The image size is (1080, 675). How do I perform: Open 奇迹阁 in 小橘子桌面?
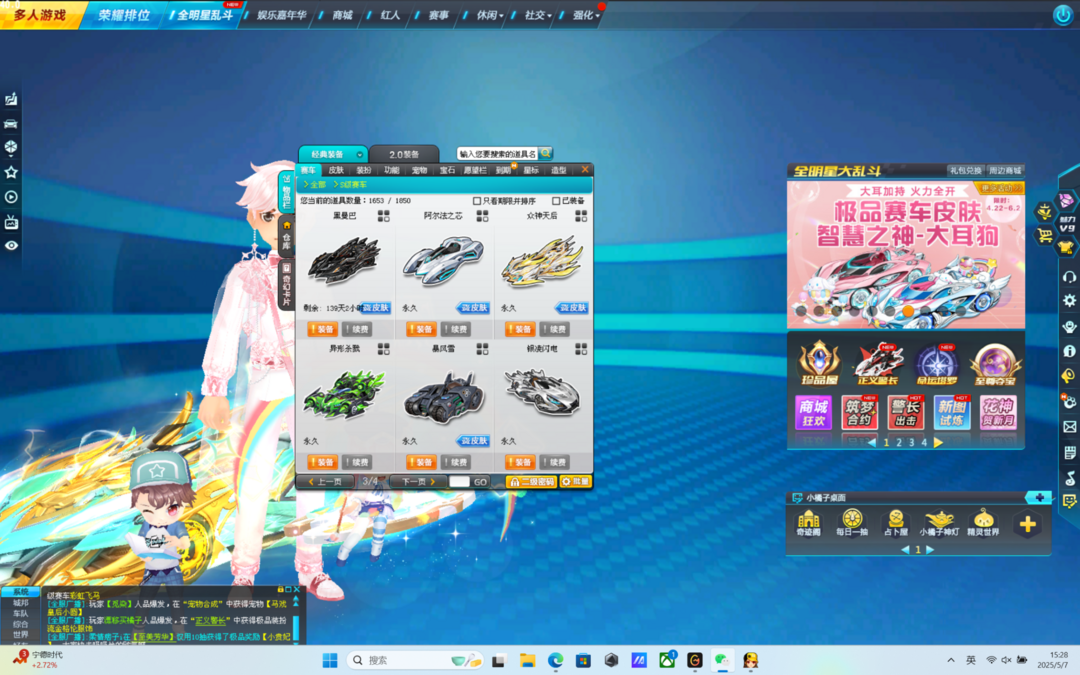tap(809, 523)
